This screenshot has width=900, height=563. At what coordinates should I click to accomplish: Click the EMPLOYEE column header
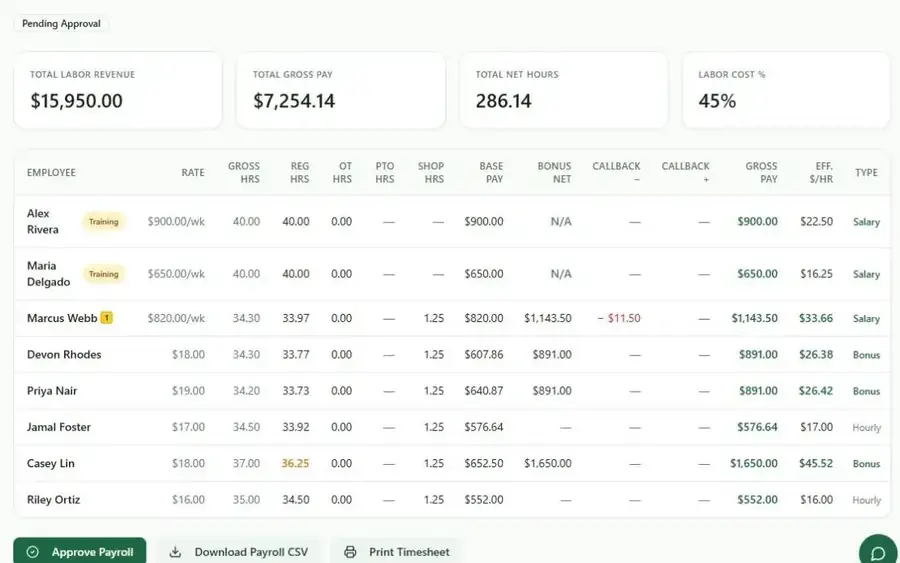click(51, 172)
